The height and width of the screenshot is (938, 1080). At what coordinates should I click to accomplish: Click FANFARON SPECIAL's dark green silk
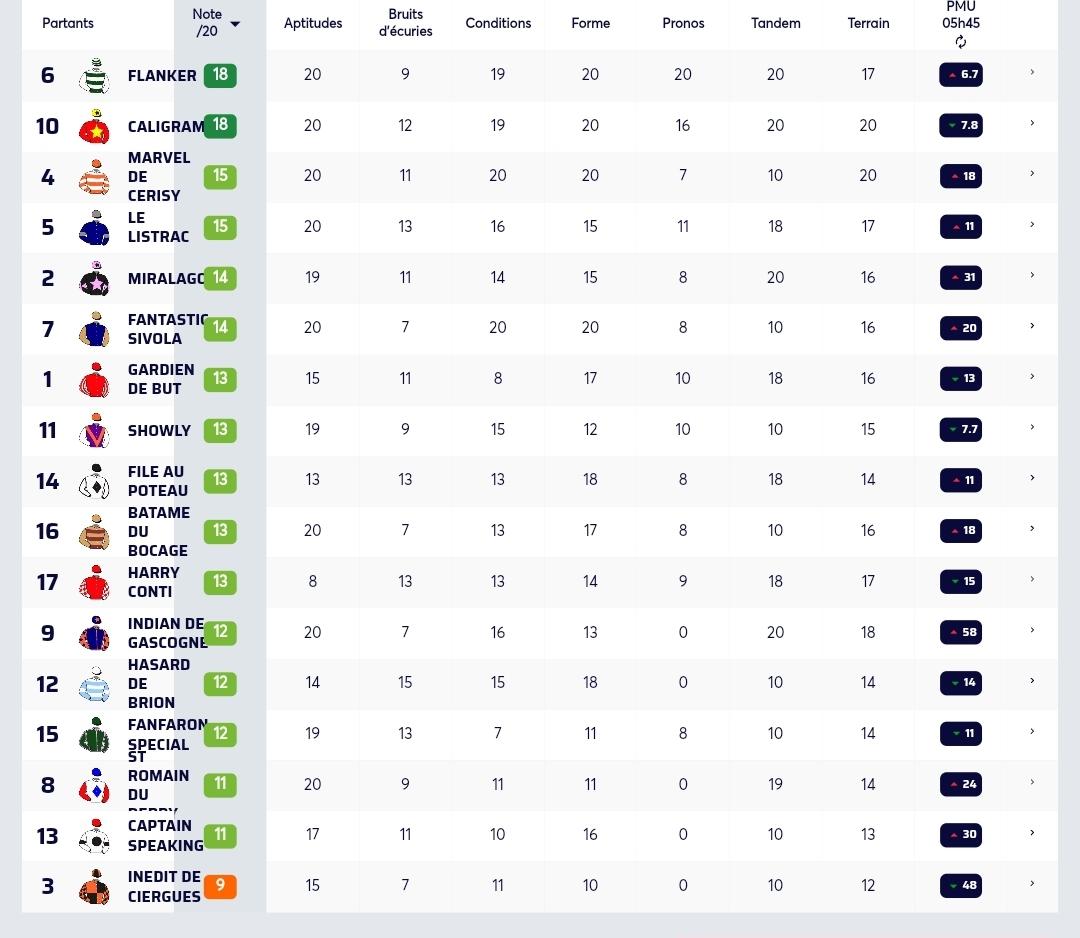point(94,734)
